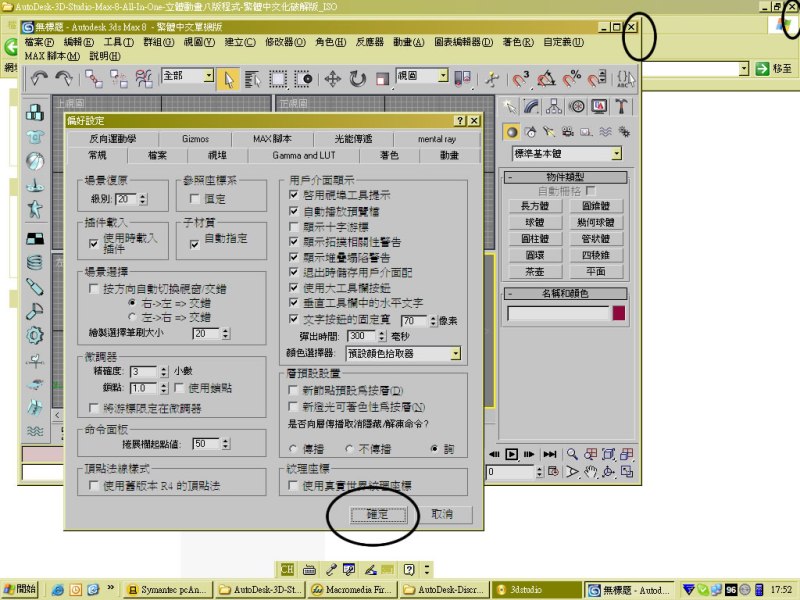This screenshot has width=800, height=600.
Task: Create a 茶壺 teapot primitive
Action: point(535,271)
